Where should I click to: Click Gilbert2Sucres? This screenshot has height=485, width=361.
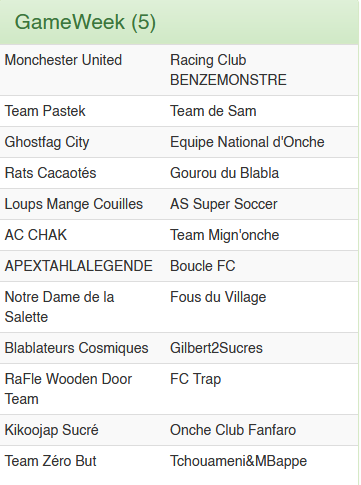pyautogui.click(x=216, y=348)
